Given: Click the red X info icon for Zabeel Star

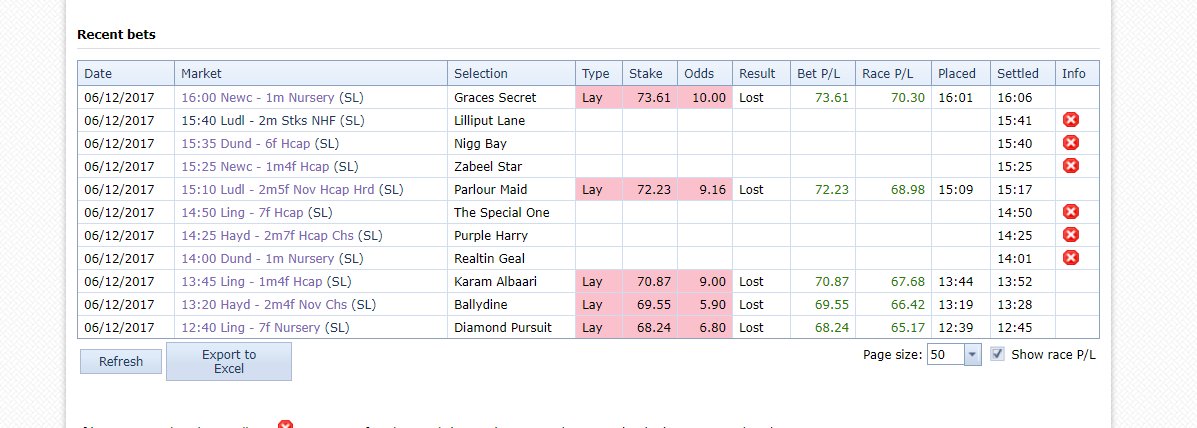Looking at the screenshot, I should (1071, 166).
